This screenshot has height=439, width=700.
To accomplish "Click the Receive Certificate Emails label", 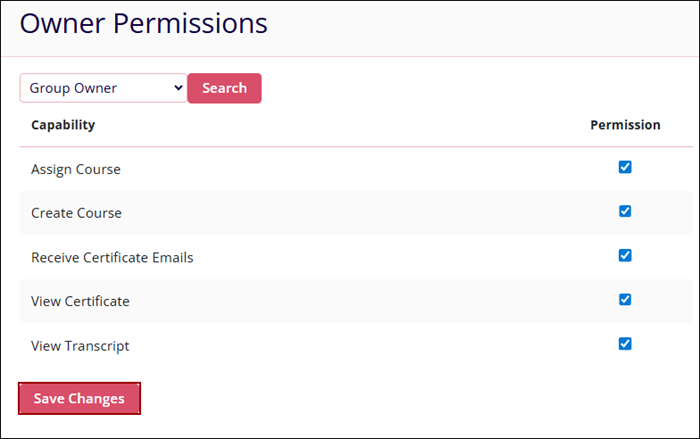I will 112,257.
